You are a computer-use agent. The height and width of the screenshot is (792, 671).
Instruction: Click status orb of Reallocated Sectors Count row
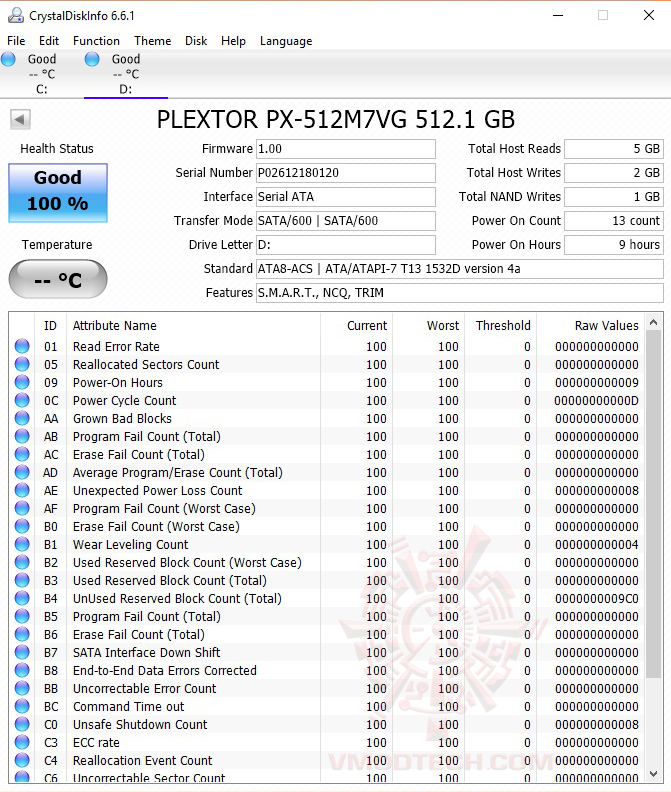pyautogui.click(x=22, y=364)
